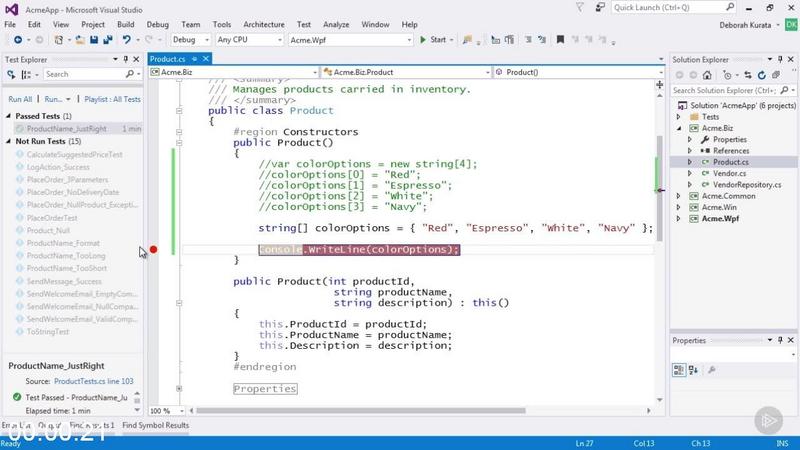Open the Analyze menu
Screen dimensions: 800x450
tap(336, 24)
